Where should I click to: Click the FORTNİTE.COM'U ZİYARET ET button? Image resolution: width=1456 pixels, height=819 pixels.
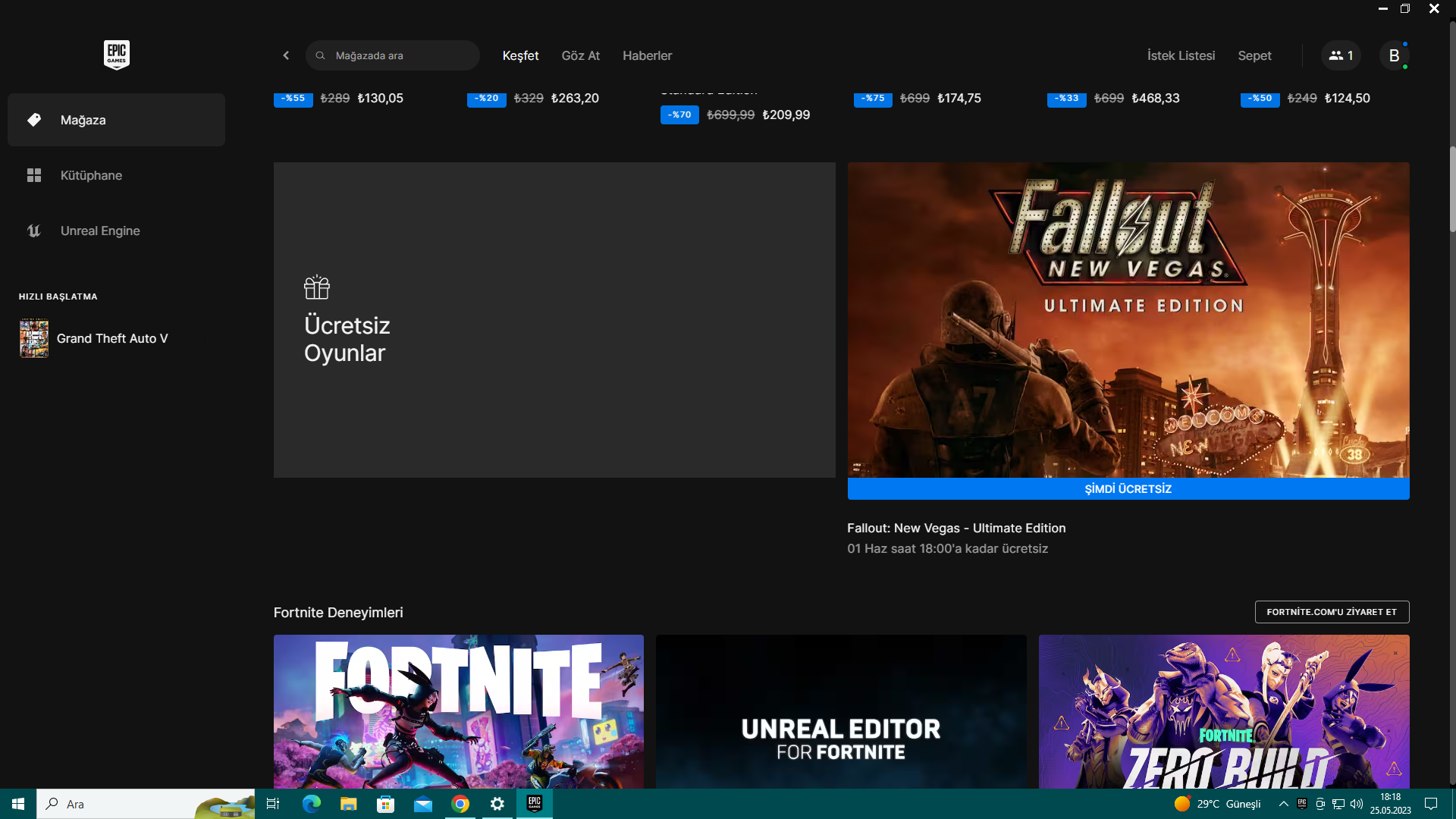(x=1332, y=612)
